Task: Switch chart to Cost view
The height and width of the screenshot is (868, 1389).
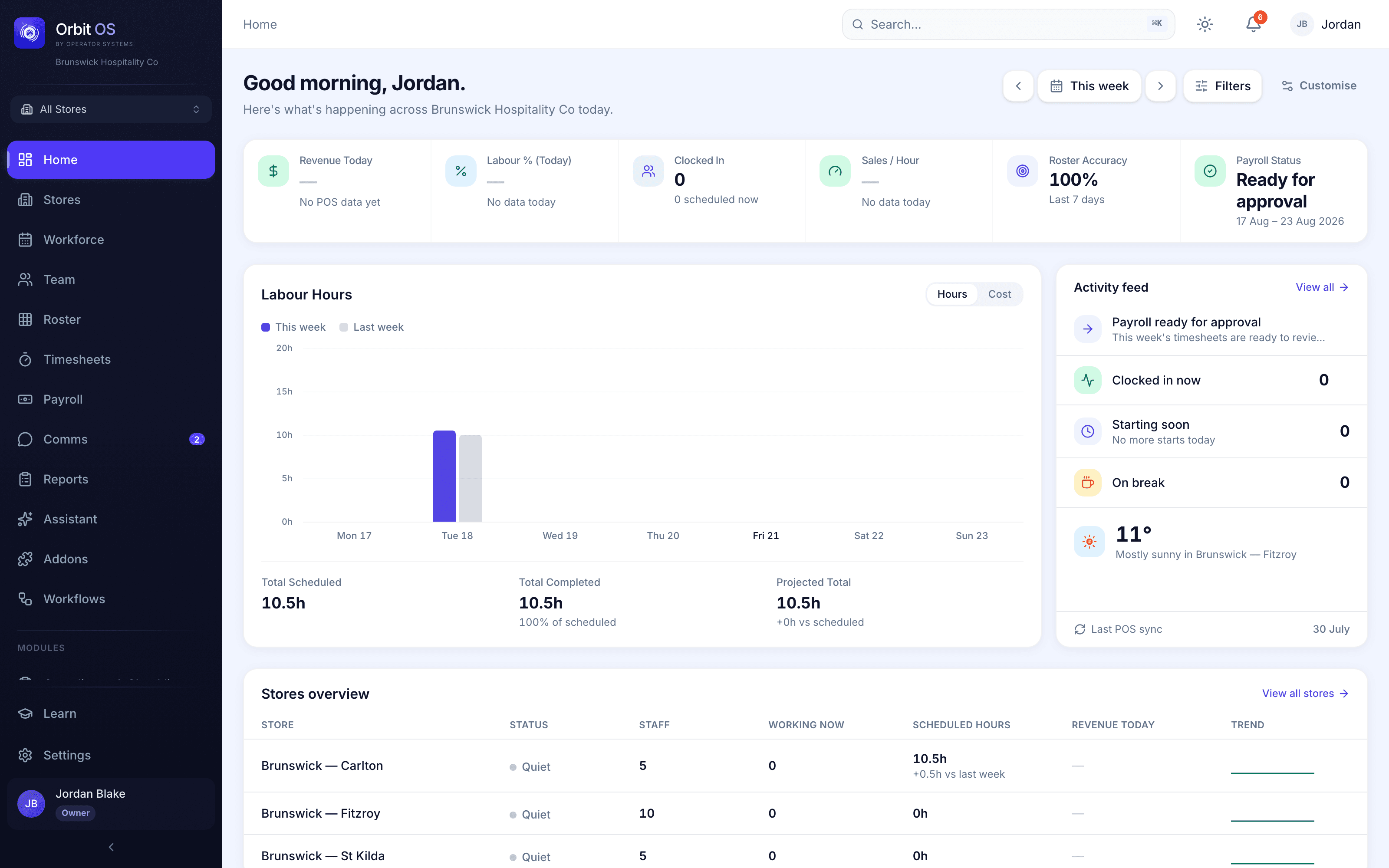Action: 999,294
